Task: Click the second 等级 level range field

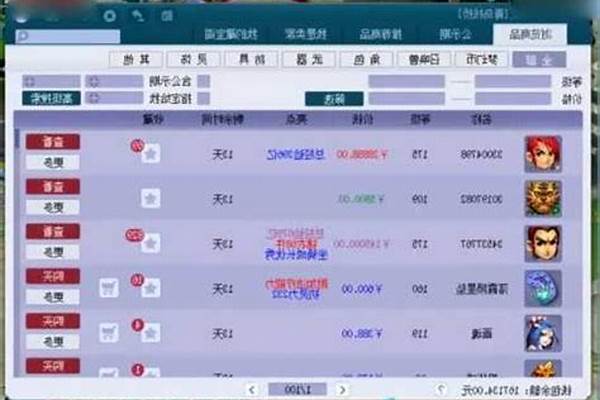Action: pyautogui.click(x=406, y=81)
